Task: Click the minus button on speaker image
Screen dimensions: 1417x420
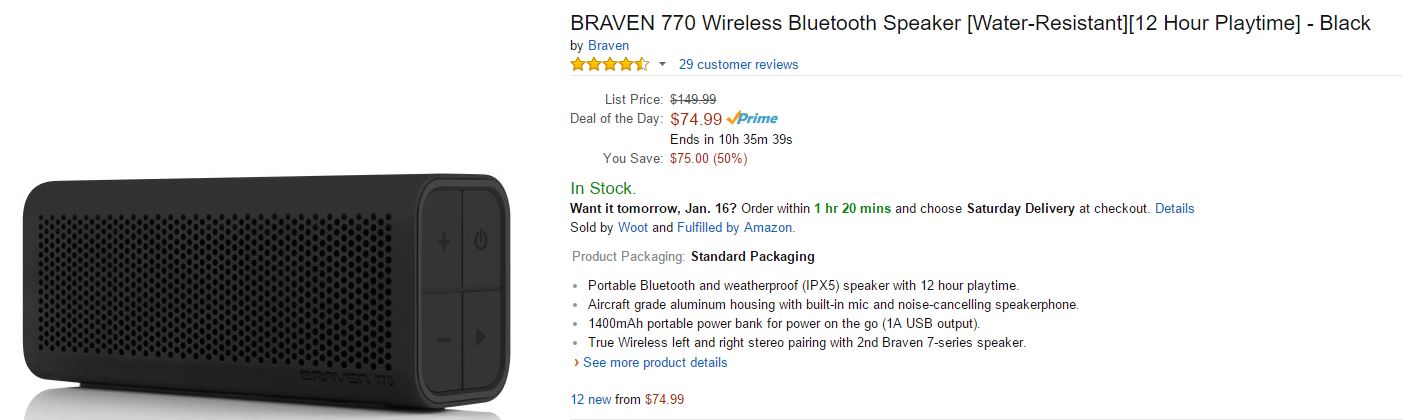Action: [443, 339]
